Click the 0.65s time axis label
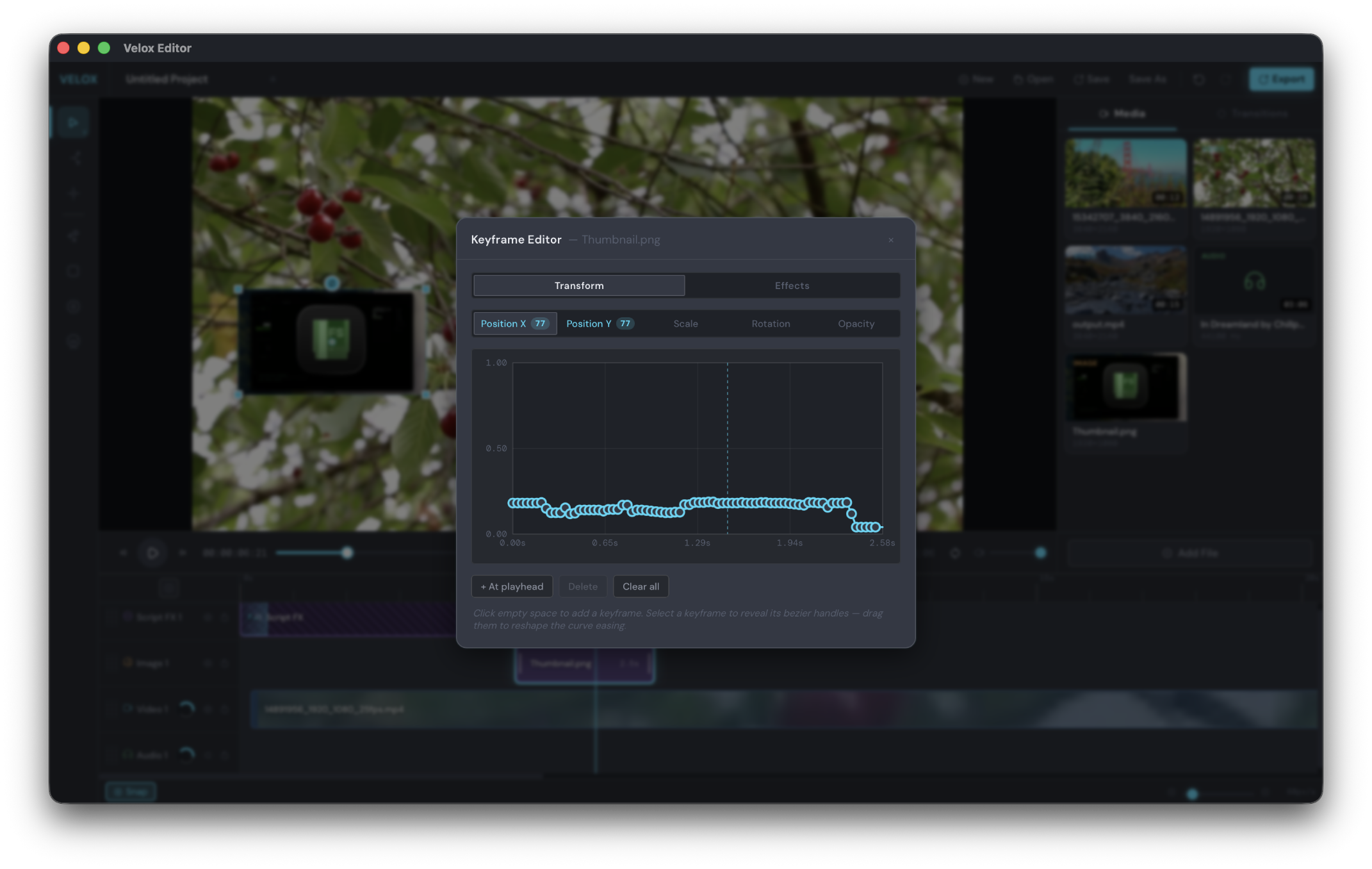 (x=605, y=543)
